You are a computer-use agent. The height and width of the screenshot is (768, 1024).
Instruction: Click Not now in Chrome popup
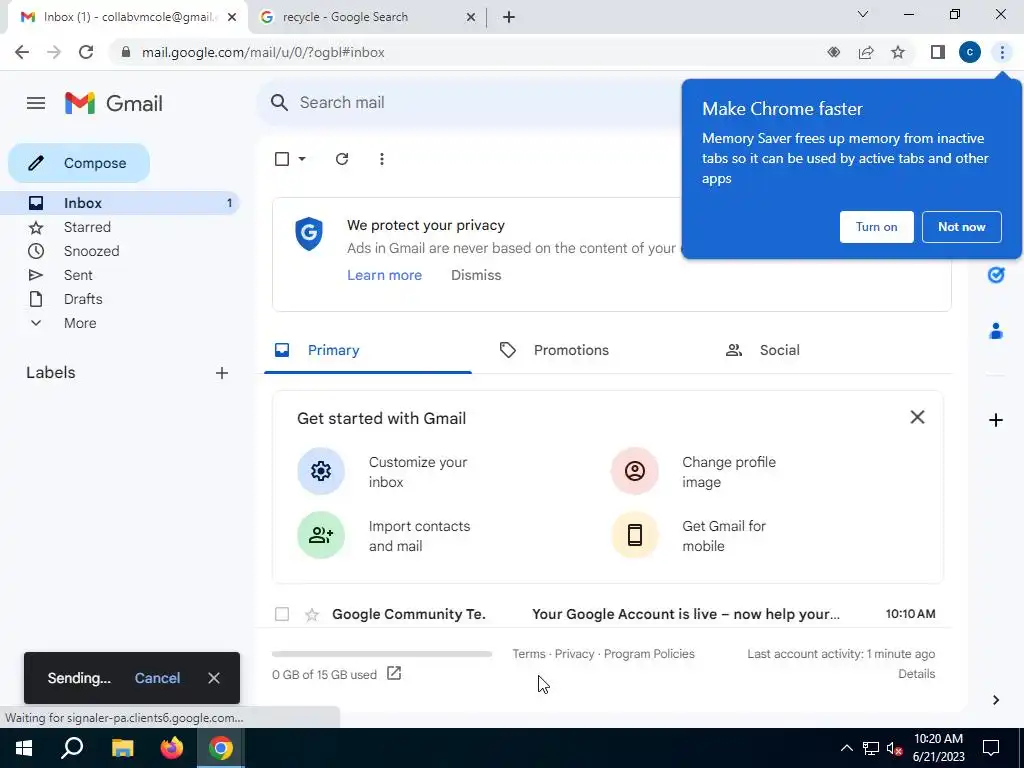pyautogui.click(x=961, y=227)
